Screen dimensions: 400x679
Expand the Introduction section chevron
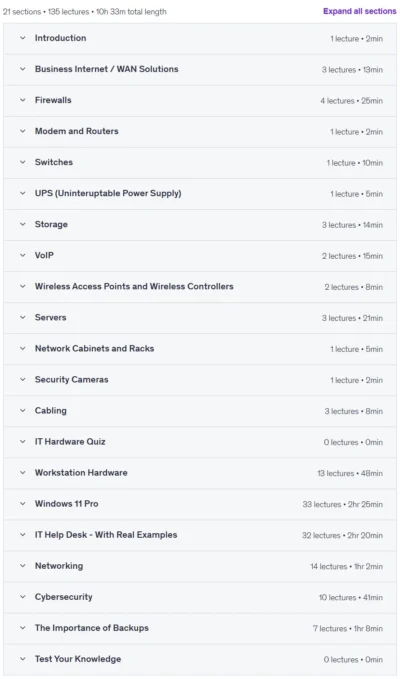[23, 38]
